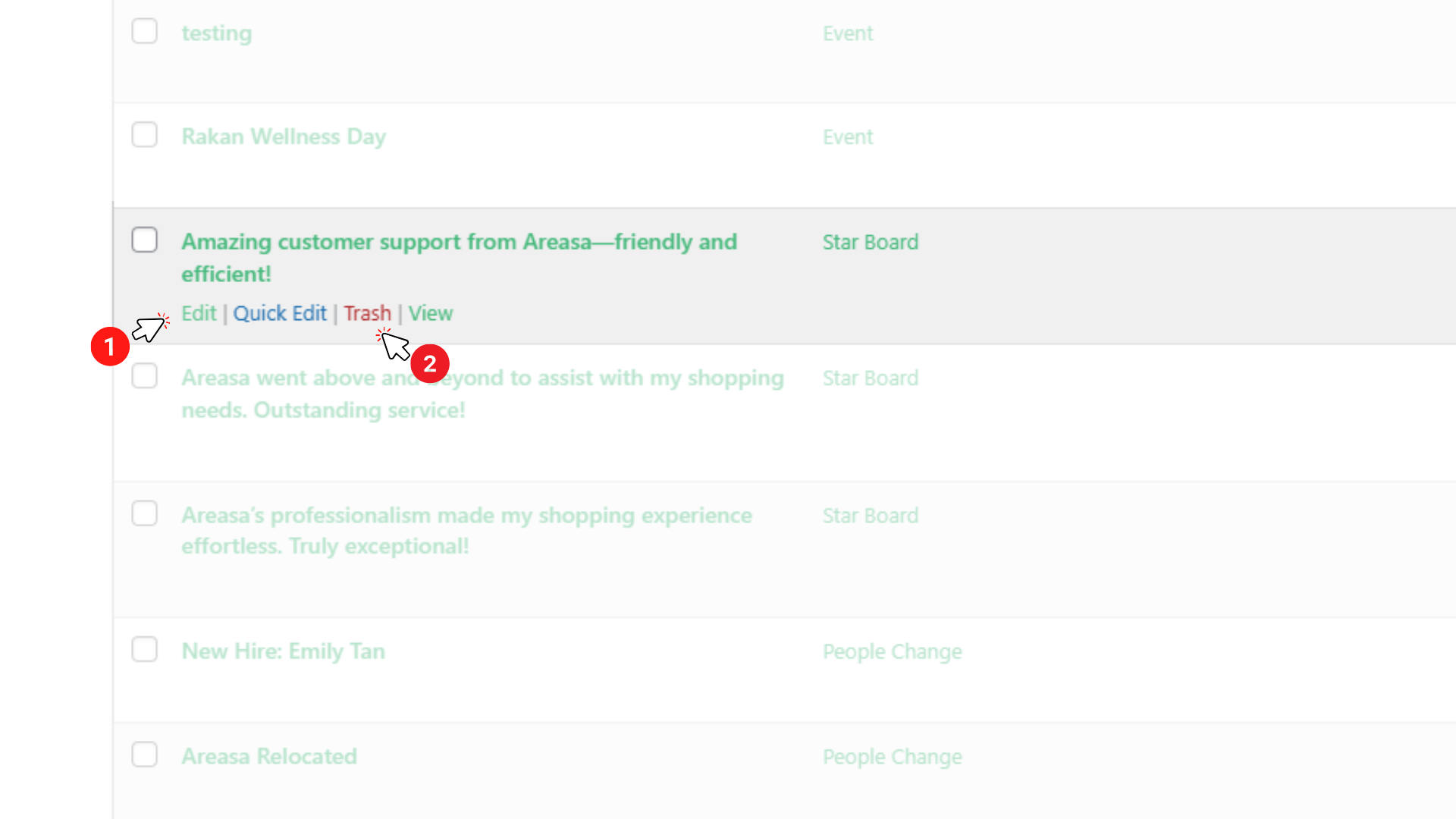The width and height of the screenshot is (1456, 819).
Task: Check the Amazing customer support row checkbox
Action: pyautogui.click(x=144, y=240)
